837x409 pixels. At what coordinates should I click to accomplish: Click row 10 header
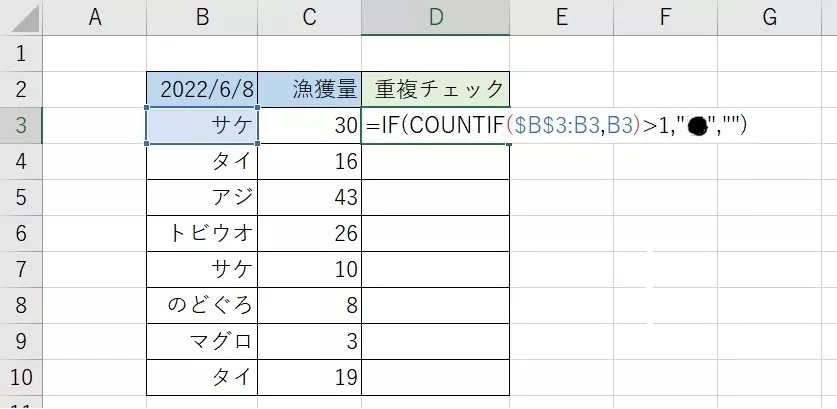point(21,378)
